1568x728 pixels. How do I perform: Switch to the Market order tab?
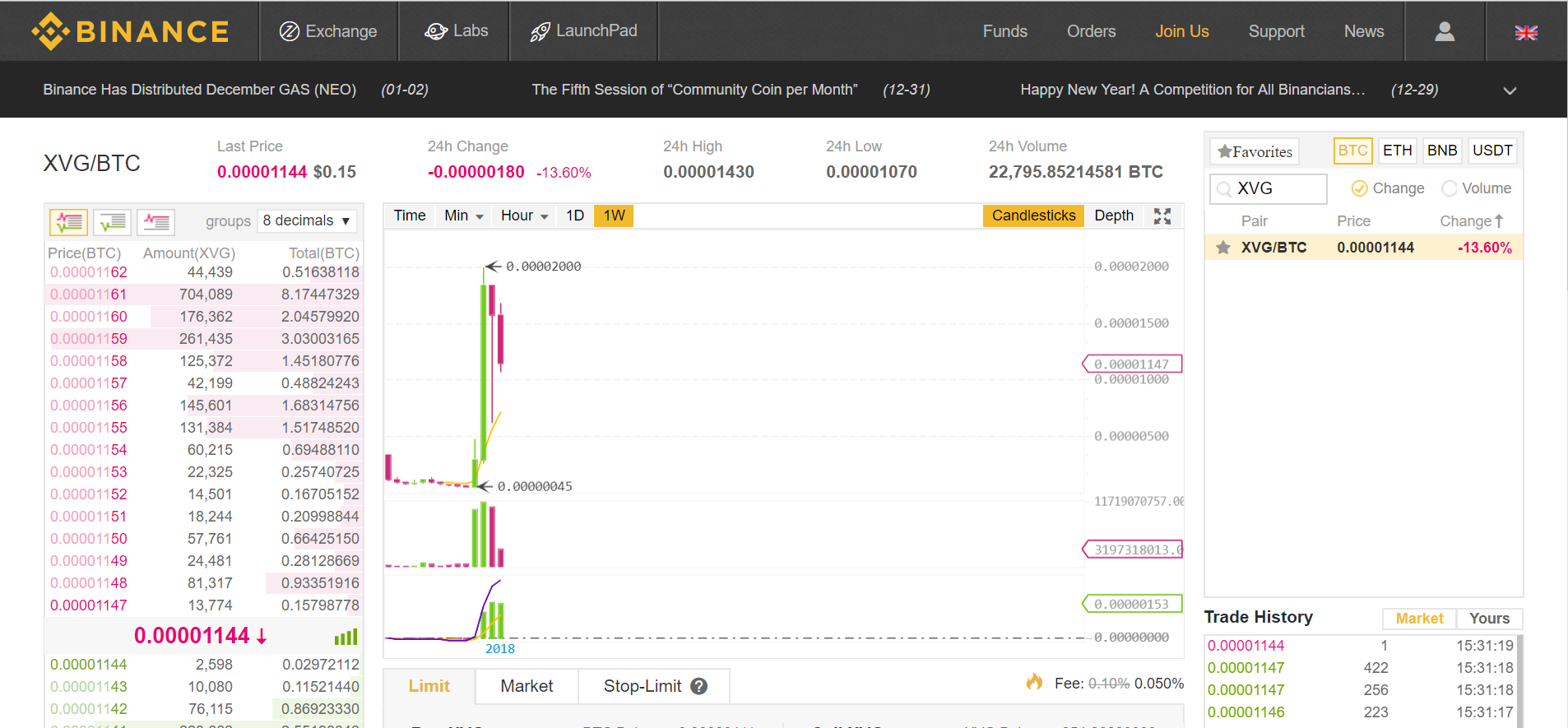point(527,686)
